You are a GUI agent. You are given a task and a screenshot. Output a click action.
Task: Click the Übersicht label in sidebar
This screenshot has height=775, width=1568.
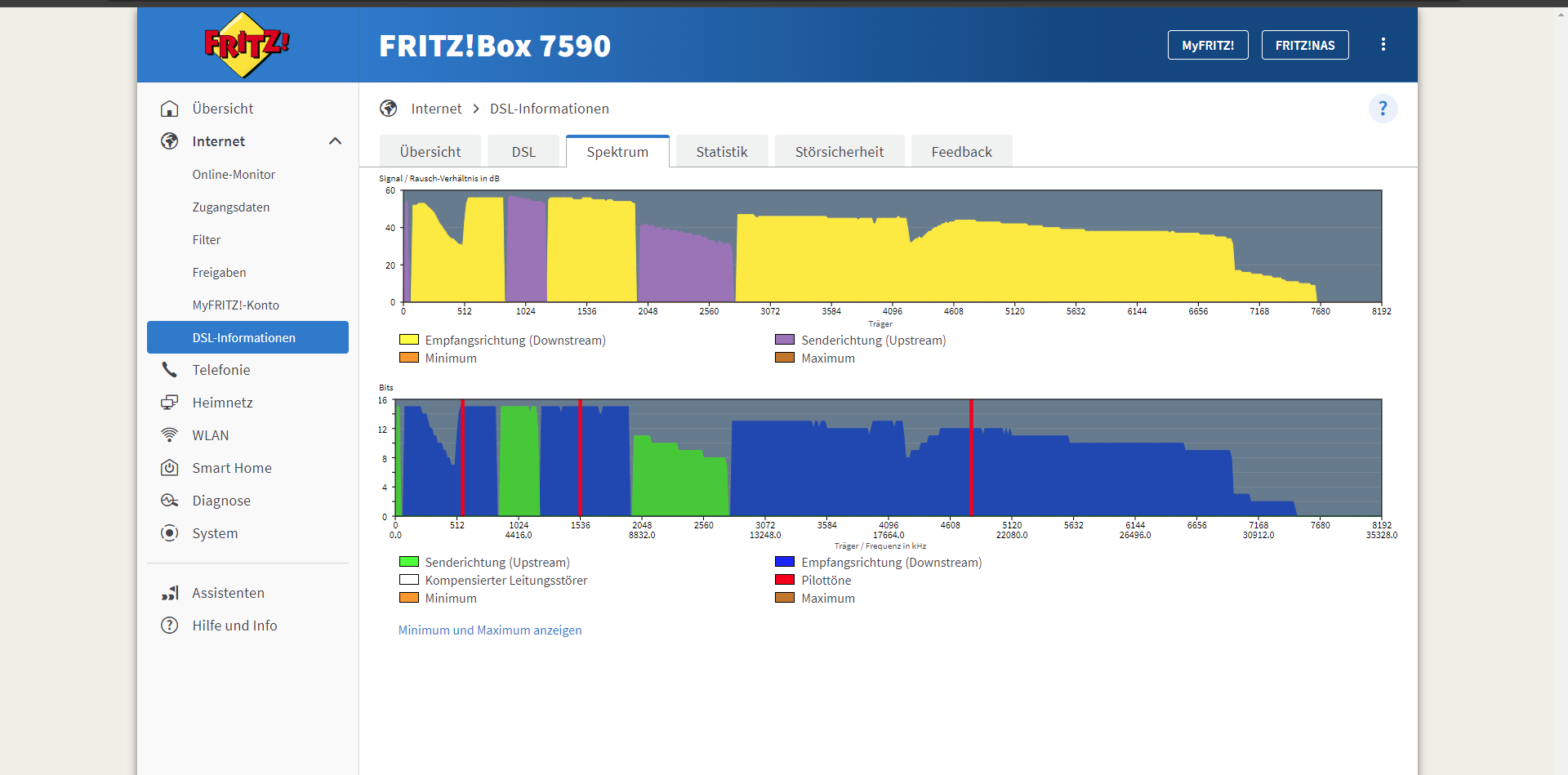[223, 109]
